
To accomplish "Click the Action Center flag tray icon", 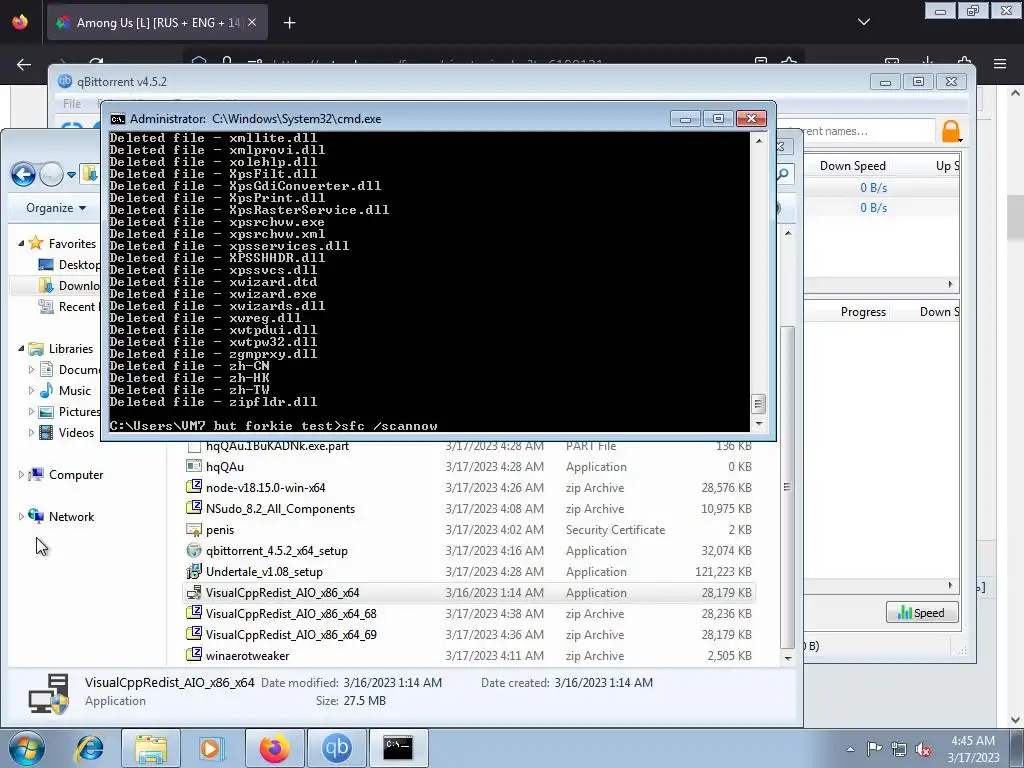I will 874,748.
